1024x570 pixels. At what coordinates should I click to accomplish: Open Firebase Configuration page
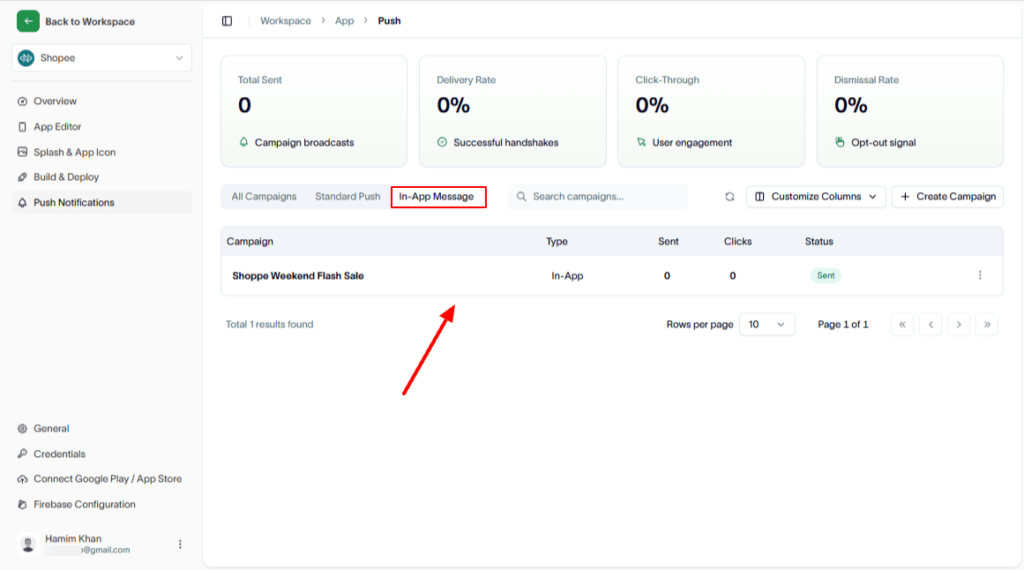(x=84, y=505)
